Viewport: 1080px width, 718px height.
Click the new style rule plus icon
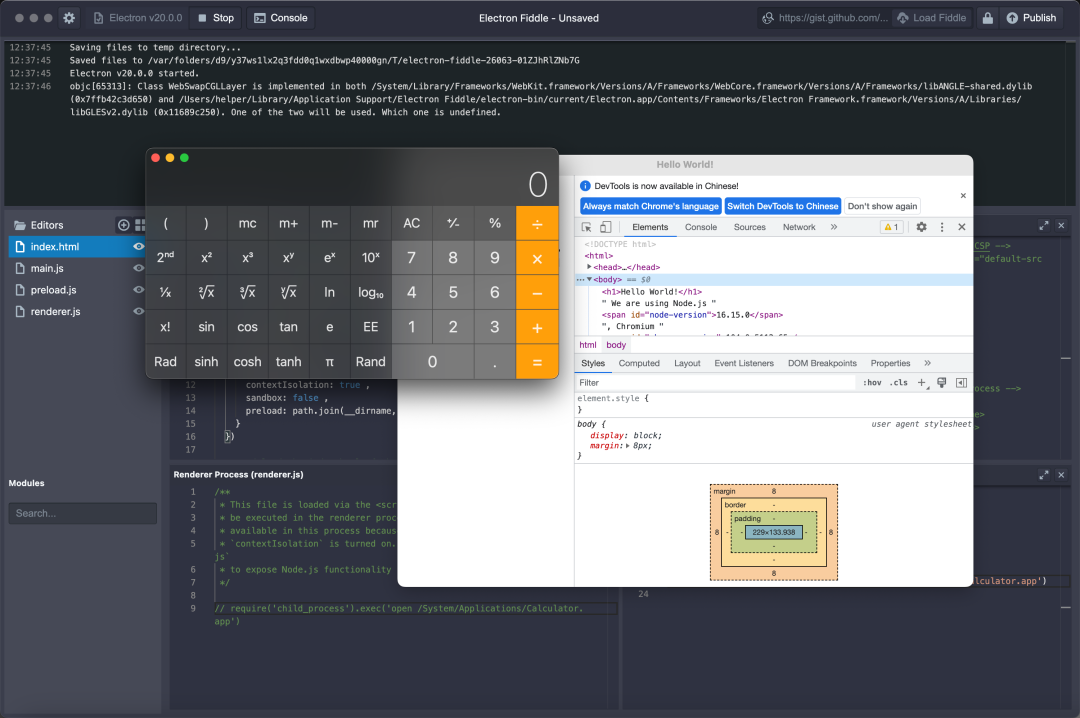point(922,383)
